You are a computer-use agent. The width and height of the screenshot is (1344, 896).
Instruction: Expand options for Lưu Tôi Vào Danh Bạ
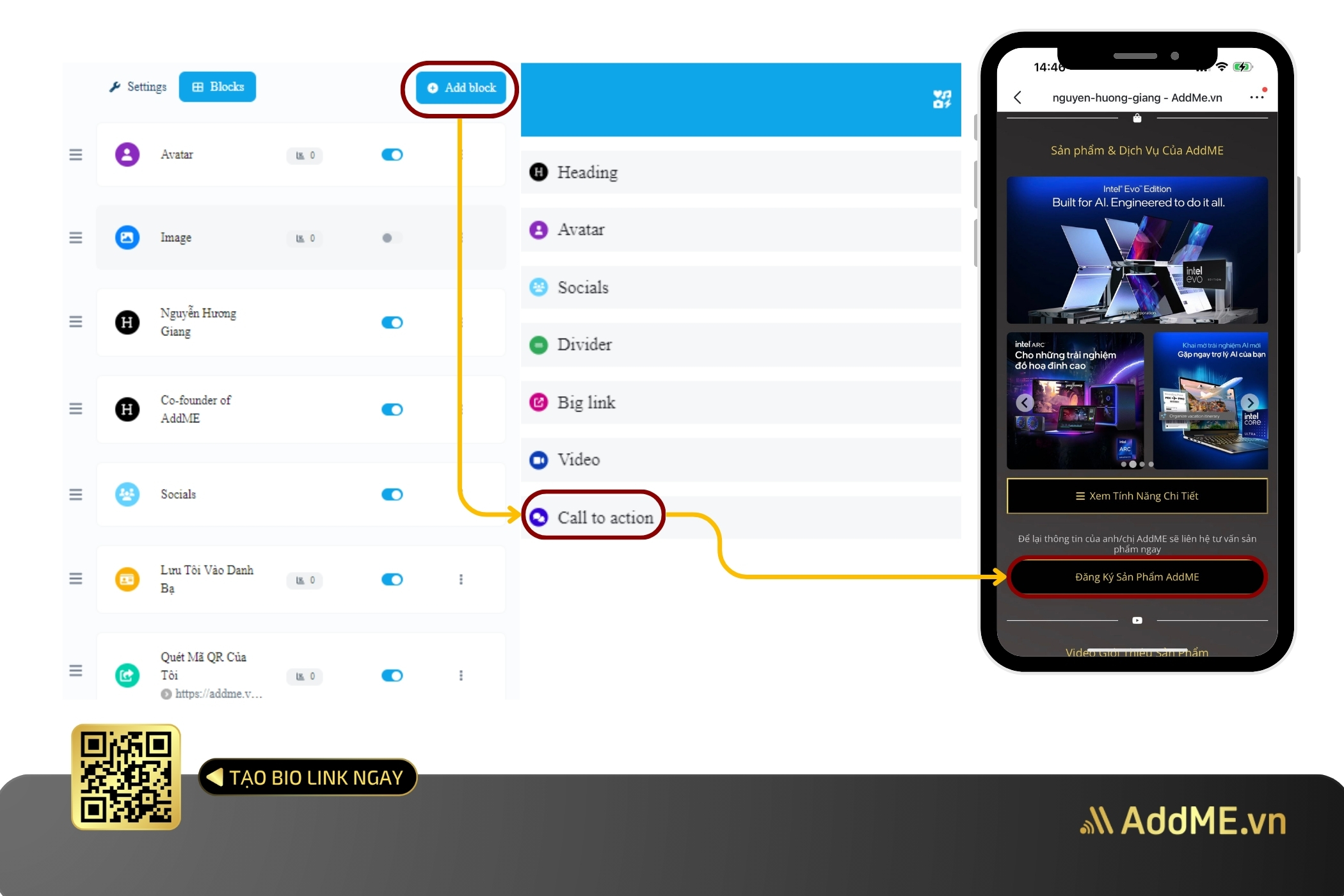[x=459, y=580]
